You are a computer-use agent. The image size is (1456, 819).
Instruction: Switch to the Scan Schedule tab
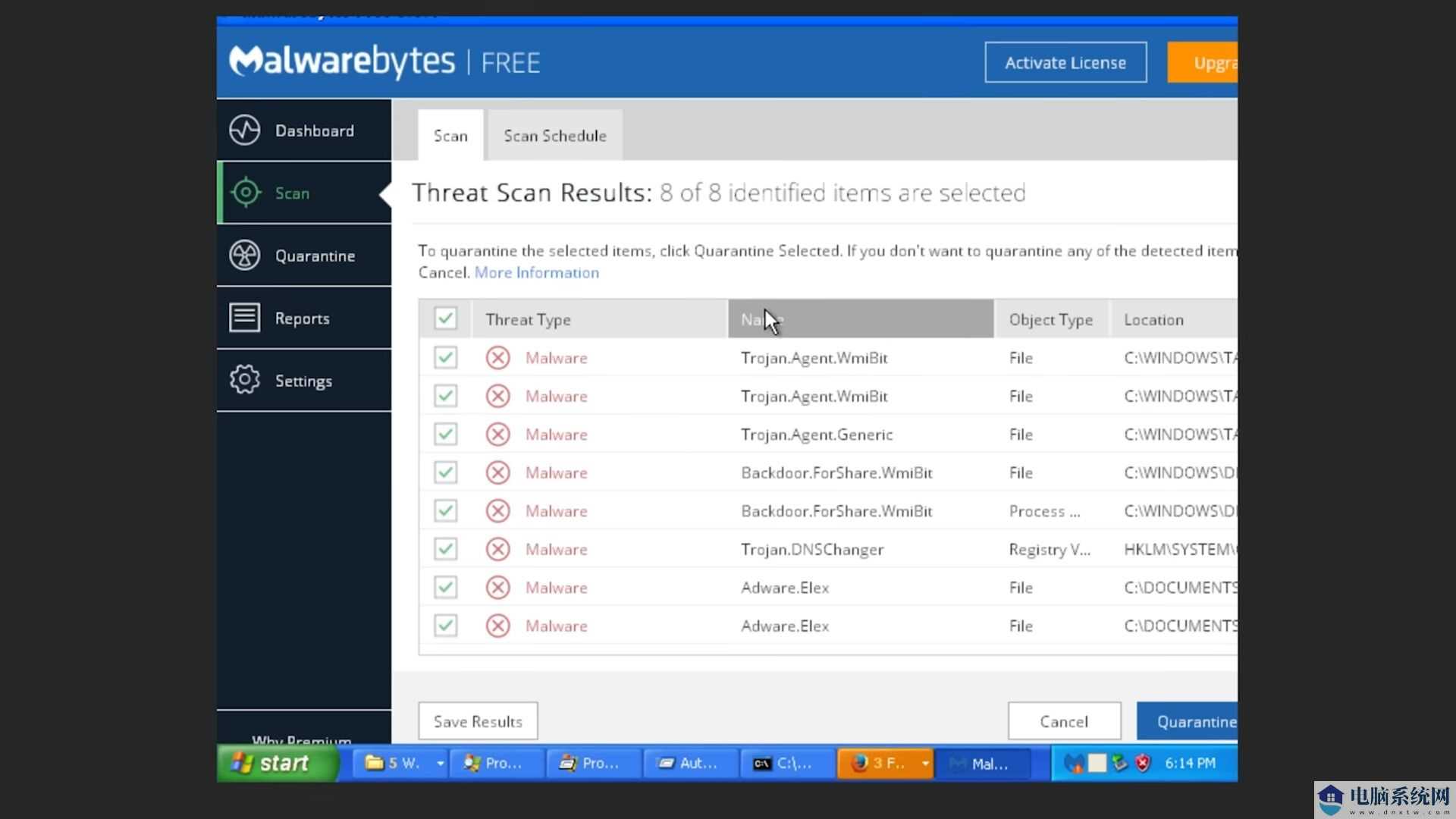coord(555,135)
